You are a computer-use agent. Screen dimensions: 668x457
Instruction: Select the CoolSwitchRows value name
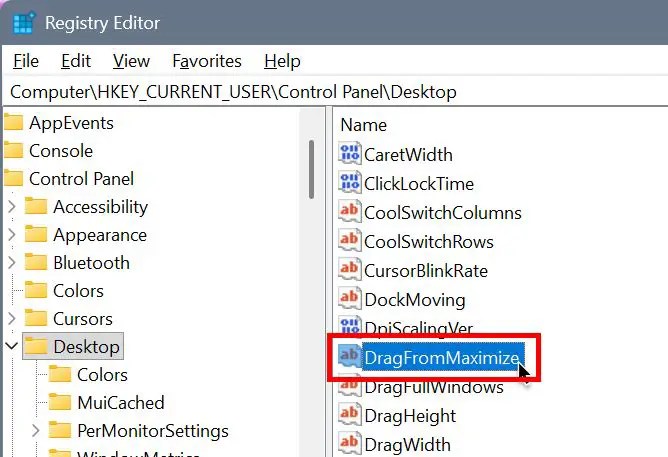click(x=429, y=241)
